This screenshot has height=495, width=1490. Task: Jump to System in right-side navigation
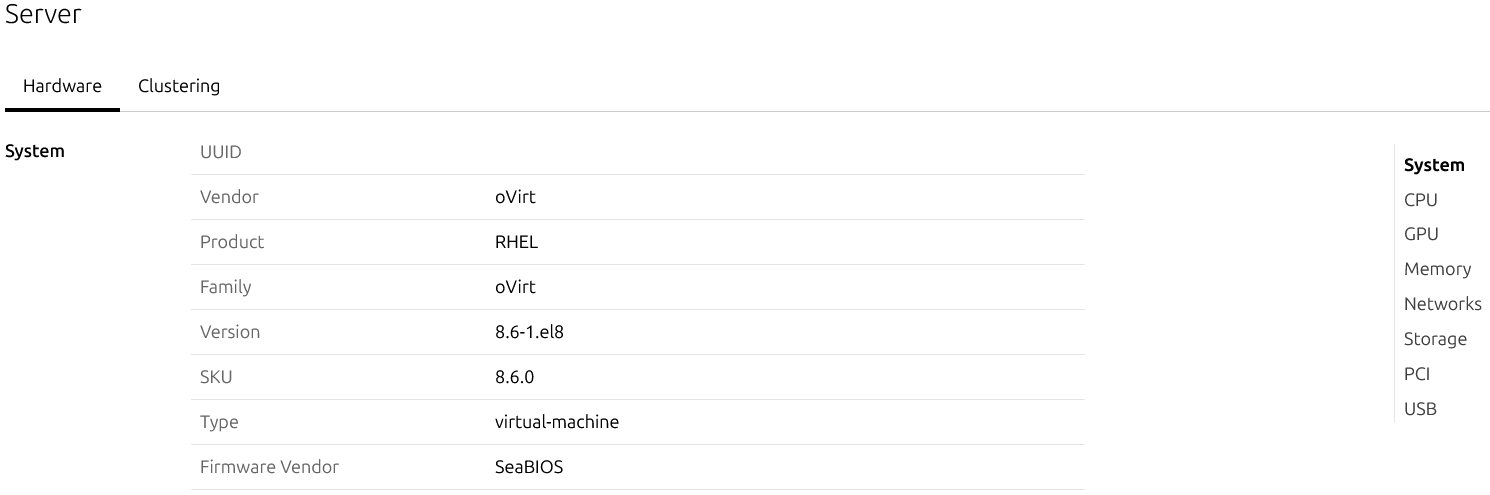1433,165
